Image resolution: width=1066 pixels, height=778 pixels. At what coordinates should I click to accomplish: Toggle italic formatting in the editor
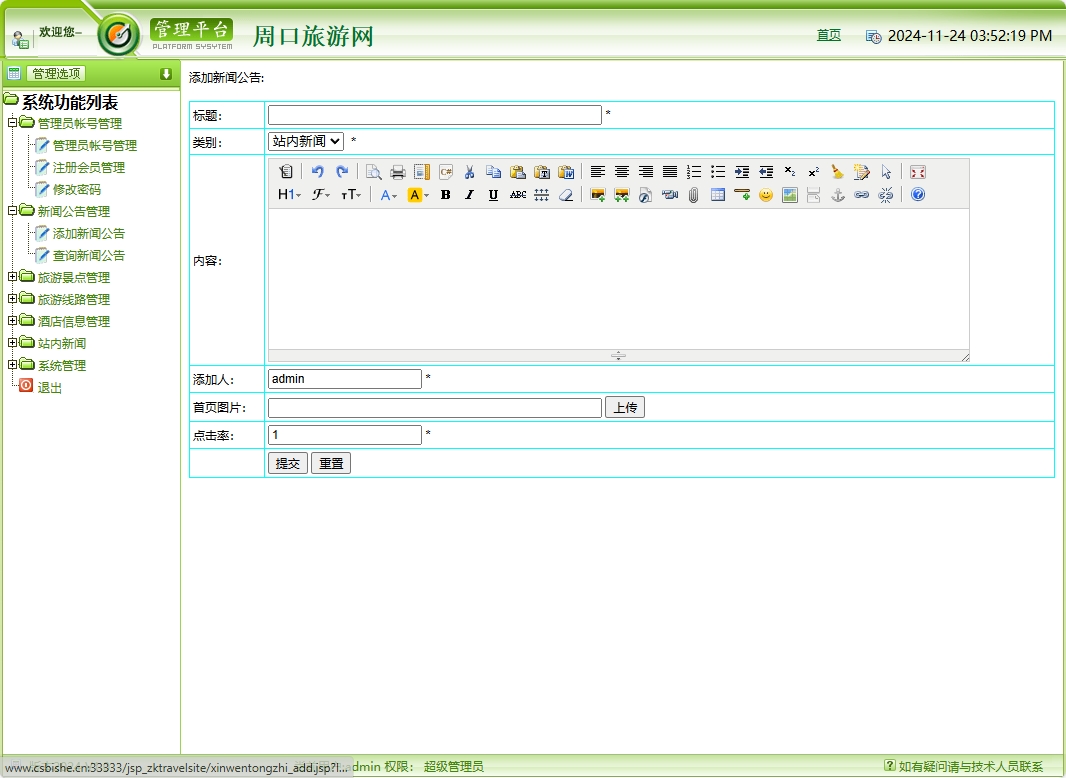(x=469, y=194)
